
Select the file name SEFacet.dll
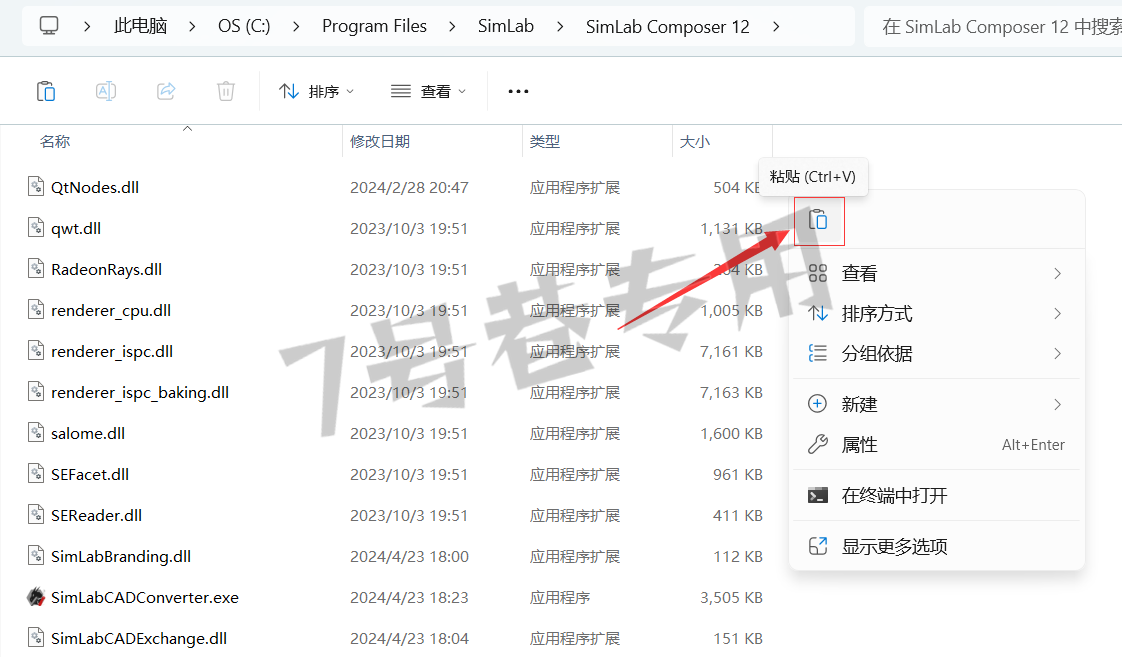point(90,474)
